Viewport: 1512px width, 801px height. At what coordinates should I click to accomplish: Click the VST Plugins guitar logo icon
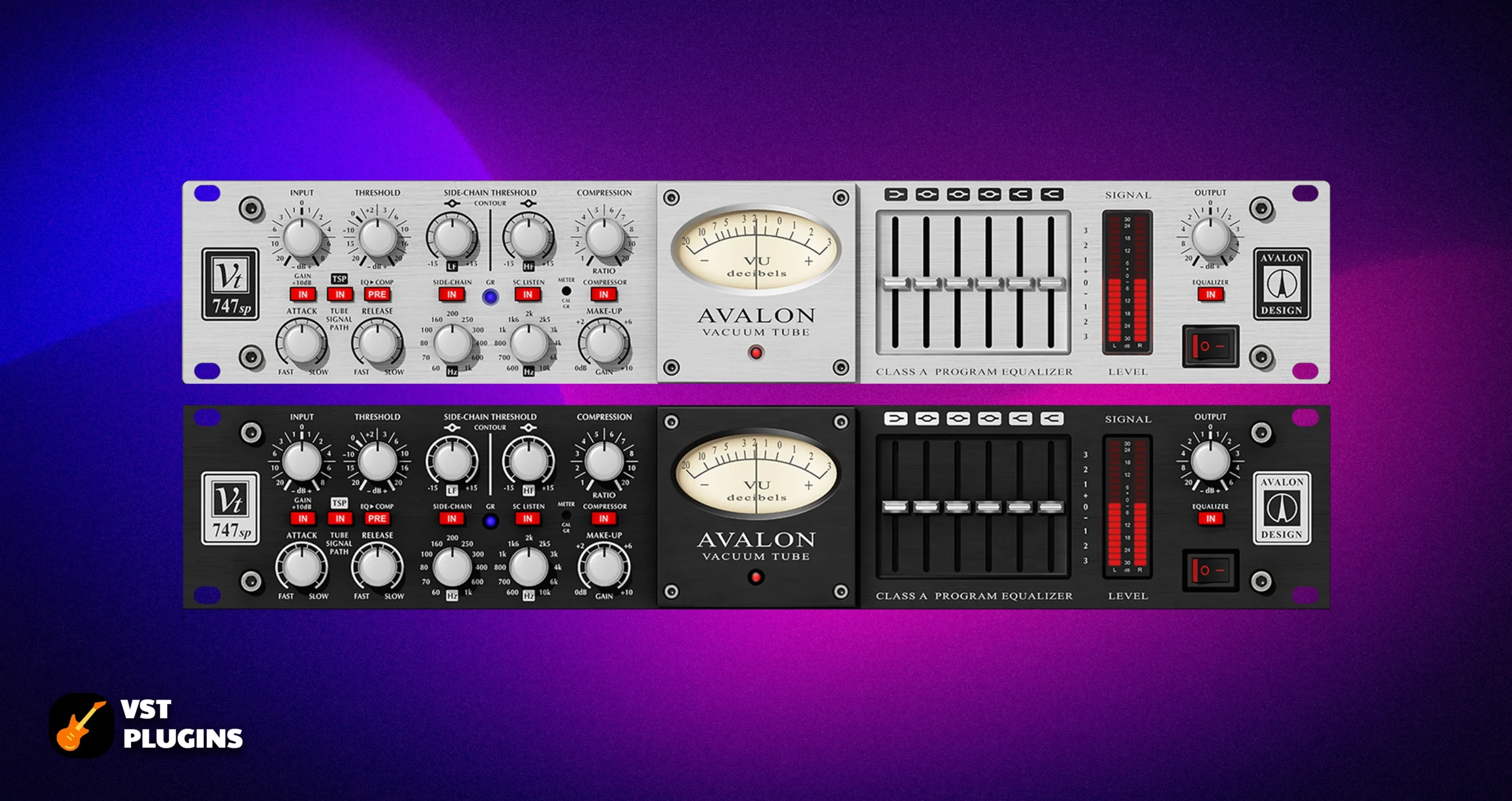coord(82,725)
